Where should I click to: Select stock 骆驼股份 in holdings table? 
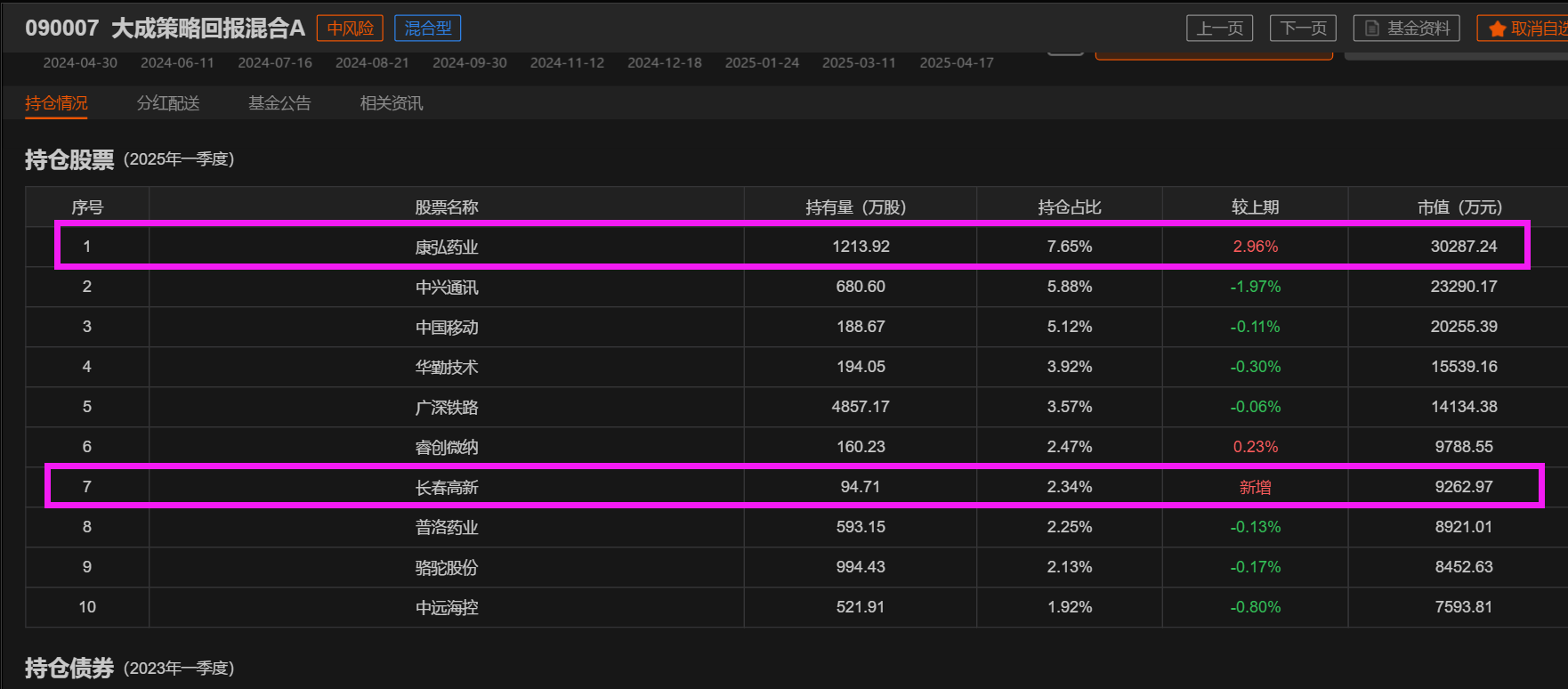point(447,567)
